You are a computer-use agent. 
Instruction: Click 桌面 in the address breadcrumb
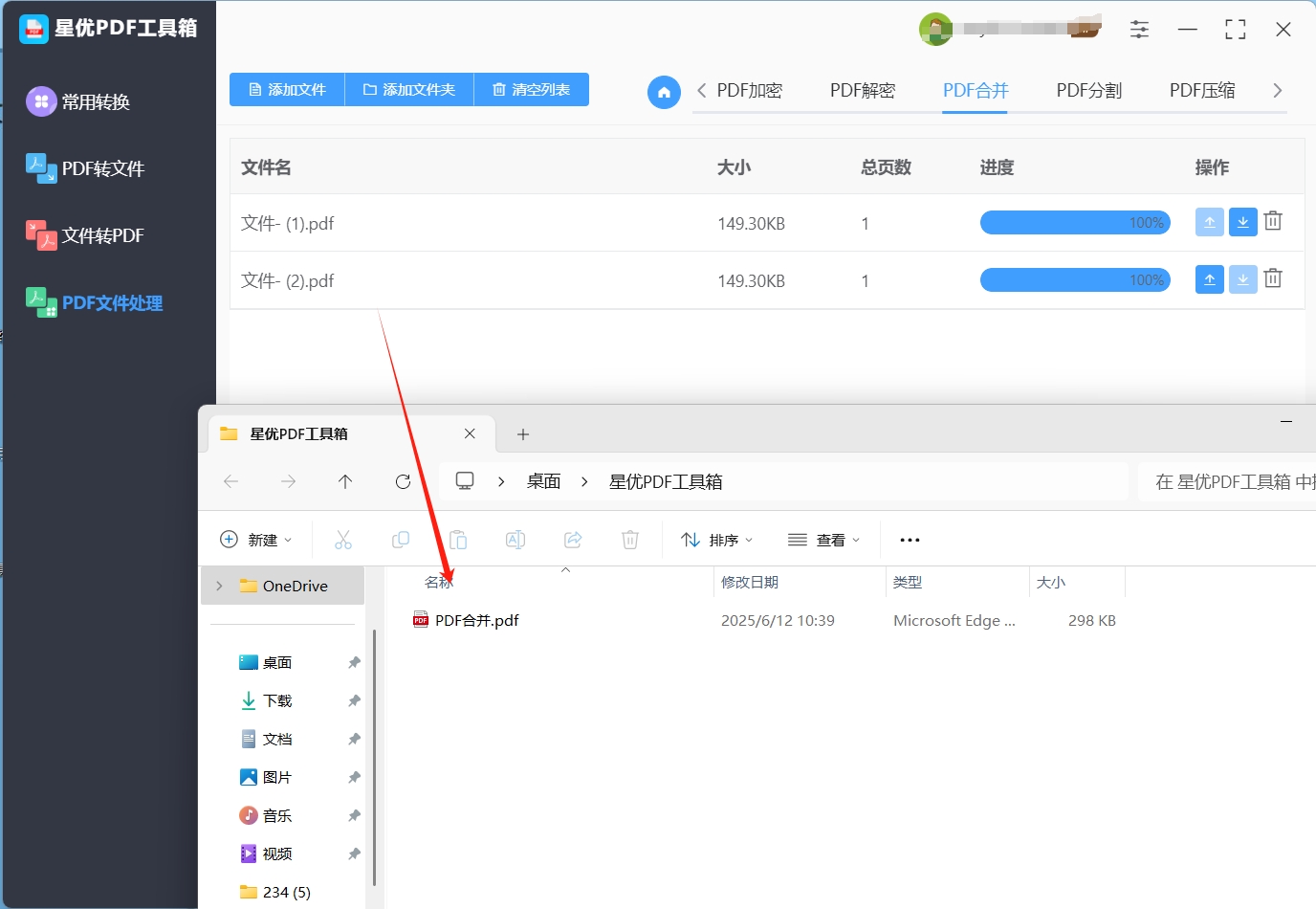click(x=544, y=481)
